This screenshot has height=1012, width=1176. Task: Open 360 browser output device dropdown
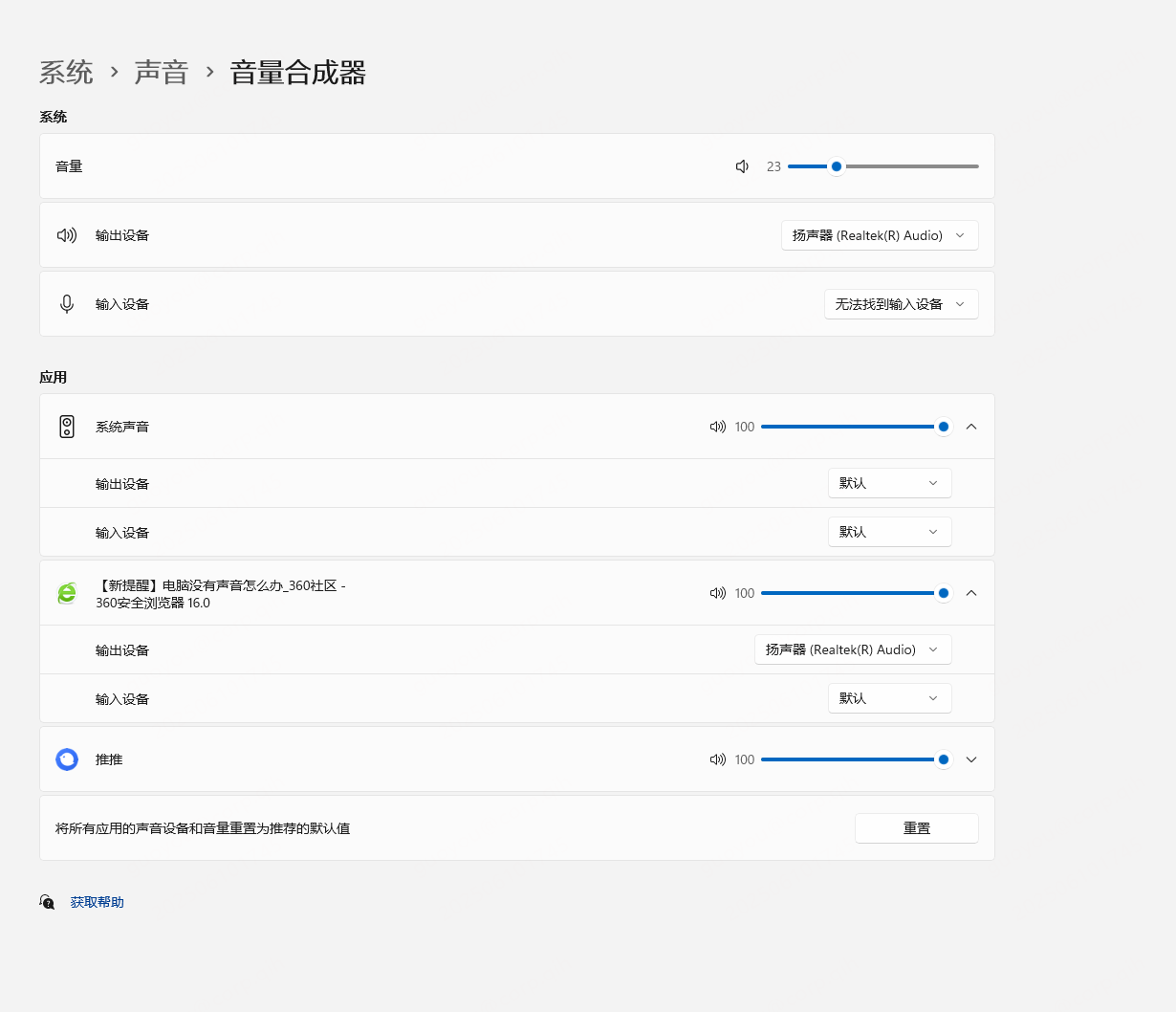(852, 649)
